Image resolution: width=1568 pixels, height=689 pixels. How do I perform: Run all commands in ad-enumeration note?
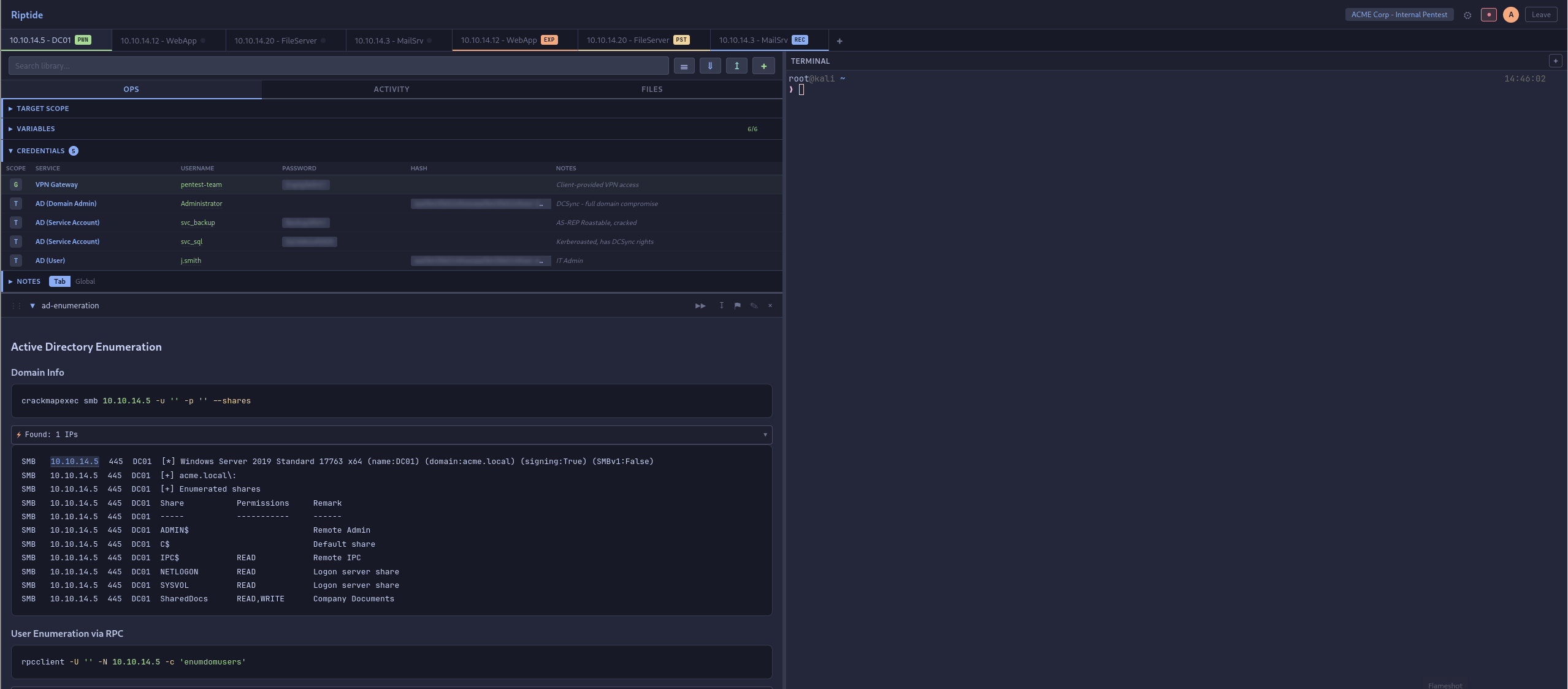(699, 305)
